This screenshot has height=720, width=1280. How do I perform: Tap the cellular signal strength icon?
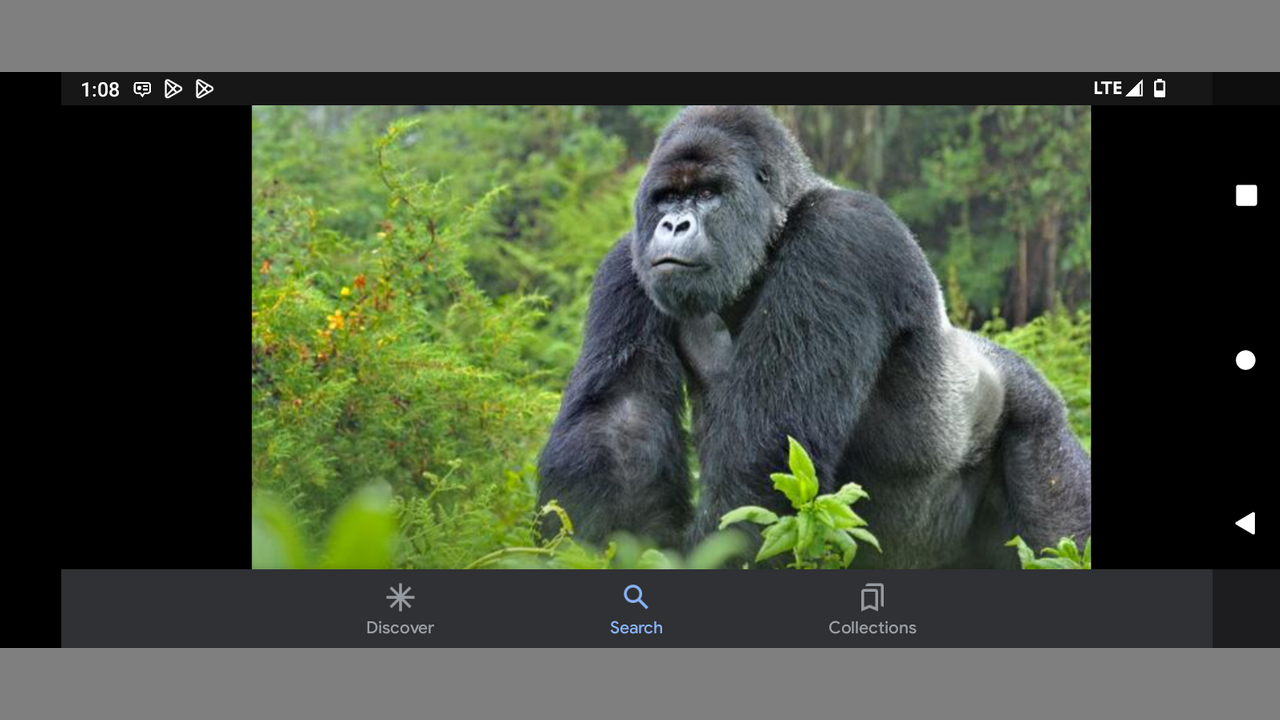tap(1134, 88)
